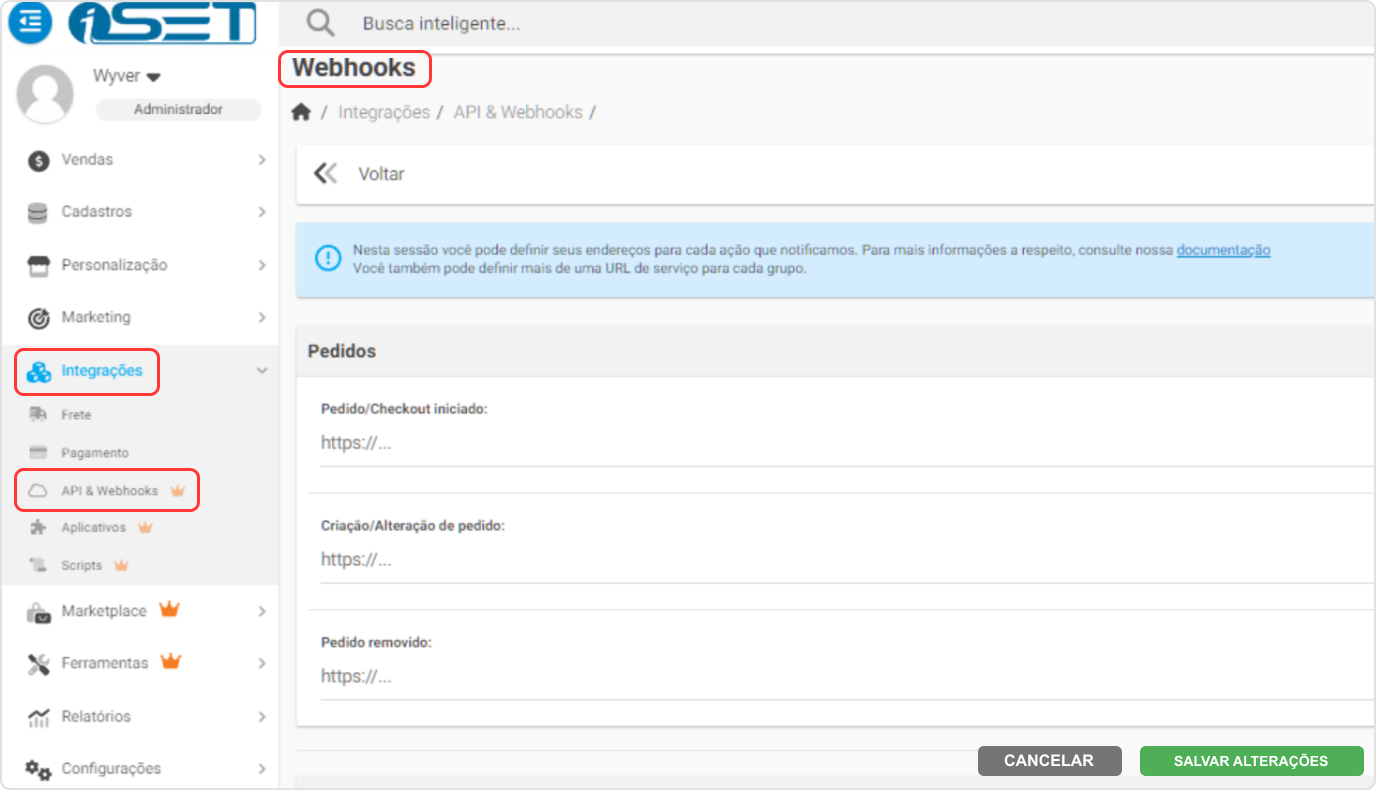The height and width of the screenshot is (790, 1376).
Task: Open the documentação link
Action: pyautogui.click(x=1223, y=250)
